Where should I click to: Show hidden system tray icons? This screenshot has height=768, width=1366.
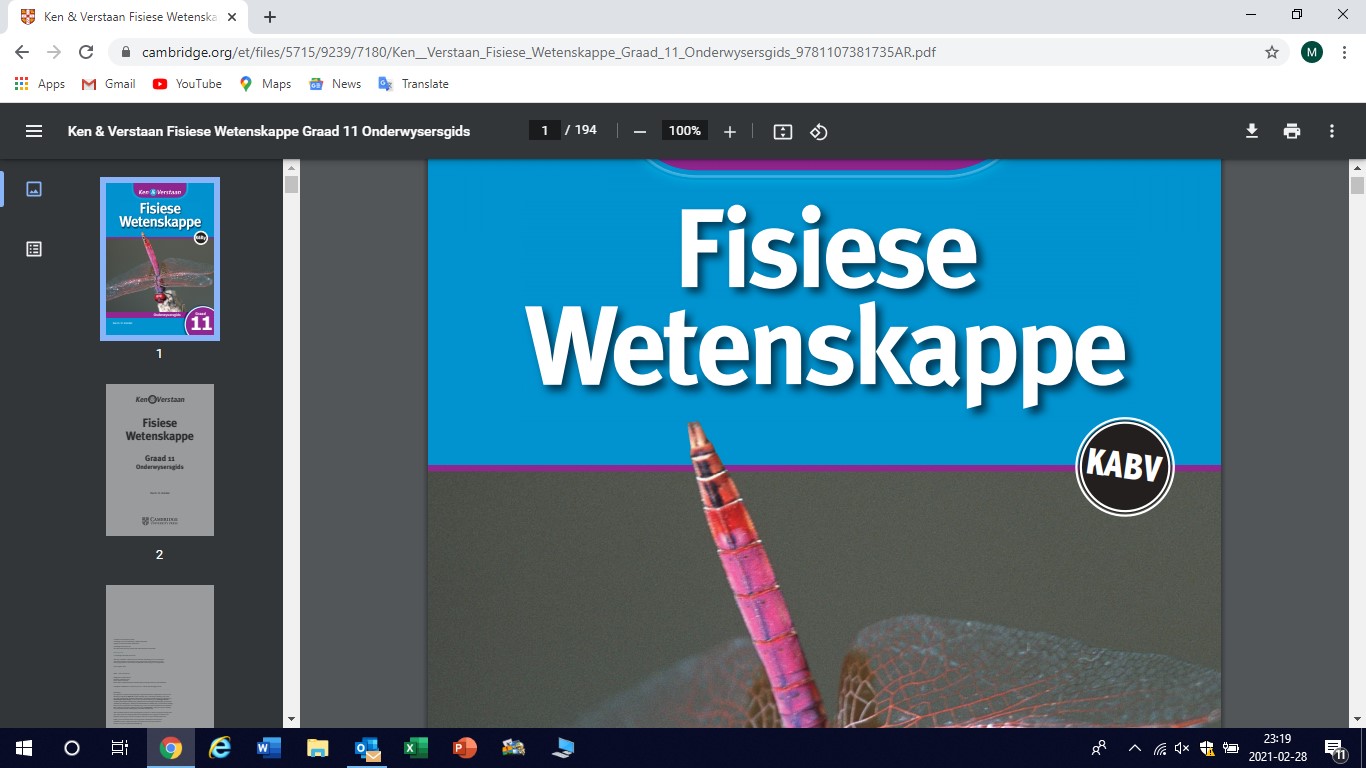1134,748
